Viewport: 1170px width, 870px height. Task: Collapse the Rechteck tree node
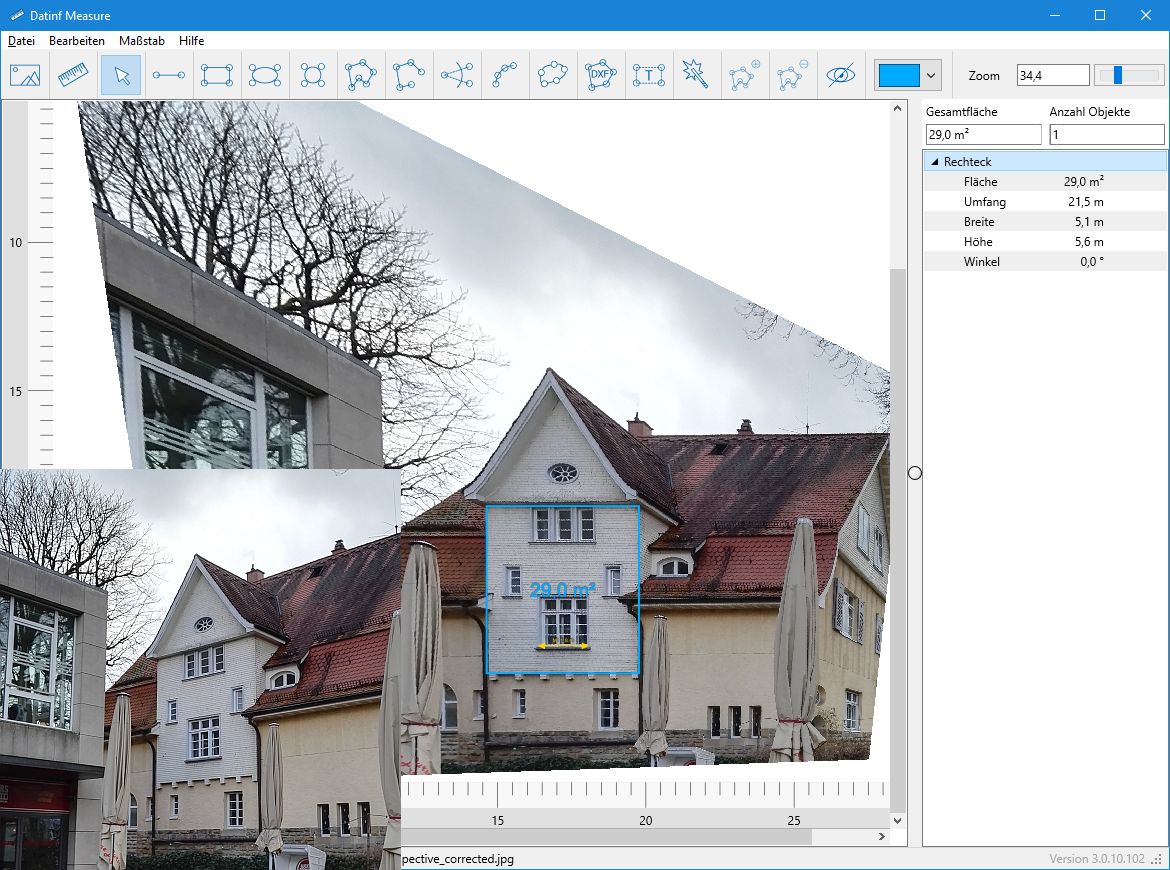point(935,162)
